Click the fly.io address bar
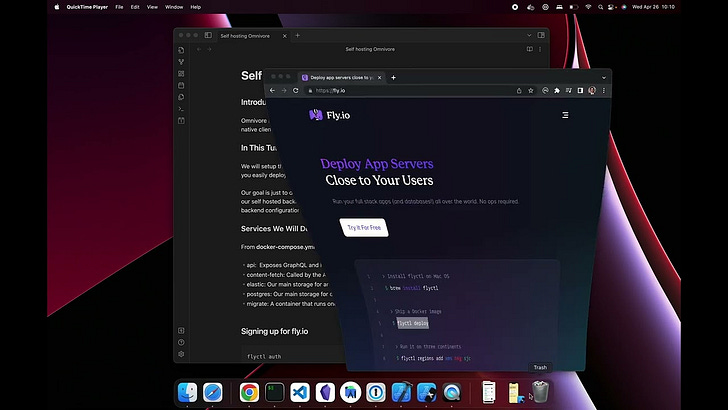Image resolution: width=728 pixels, height=410 pixels. click(x=420, y=91)
